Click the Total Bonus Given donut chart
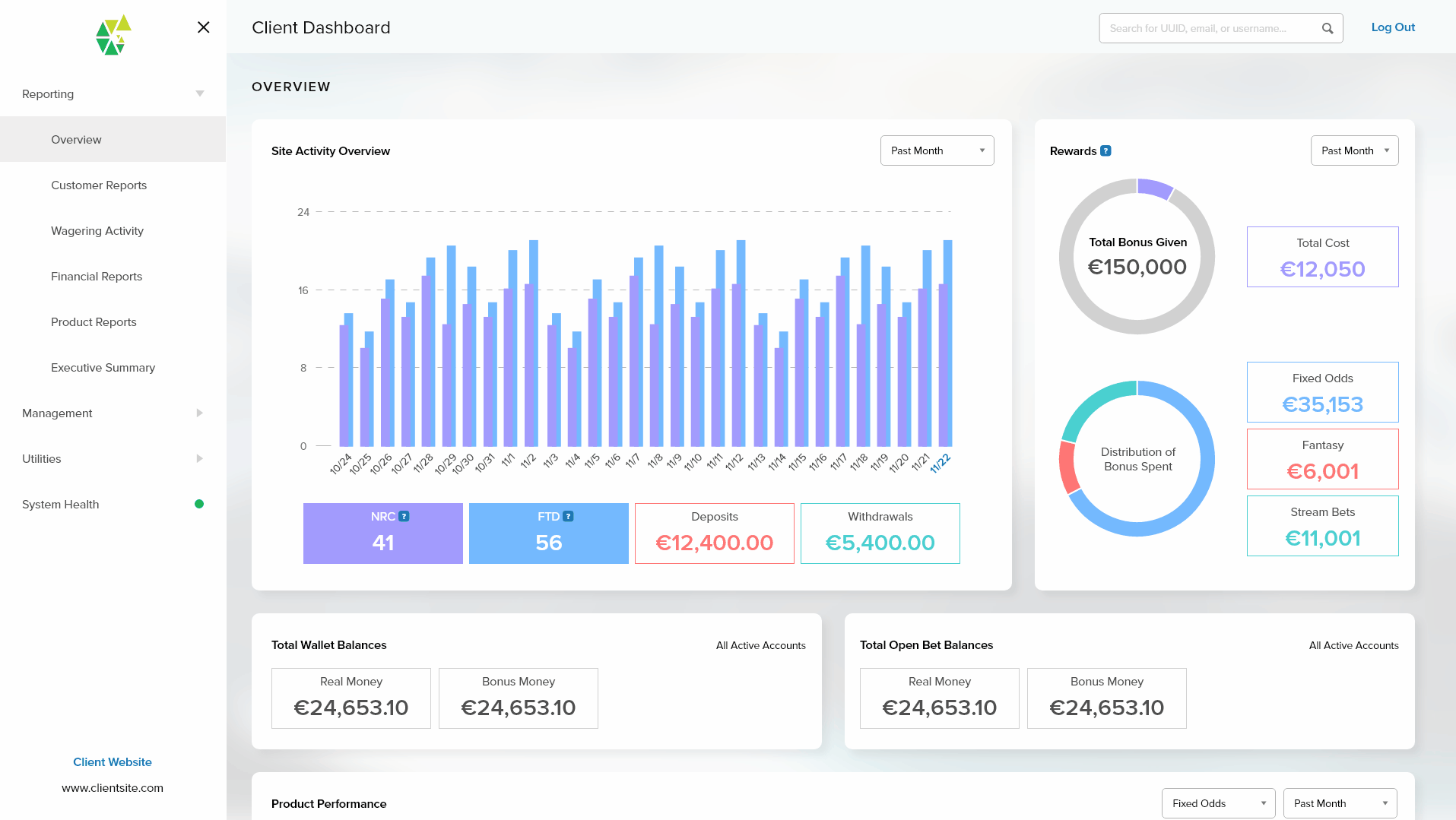The image size is (1456, 820). point(1137,256)
